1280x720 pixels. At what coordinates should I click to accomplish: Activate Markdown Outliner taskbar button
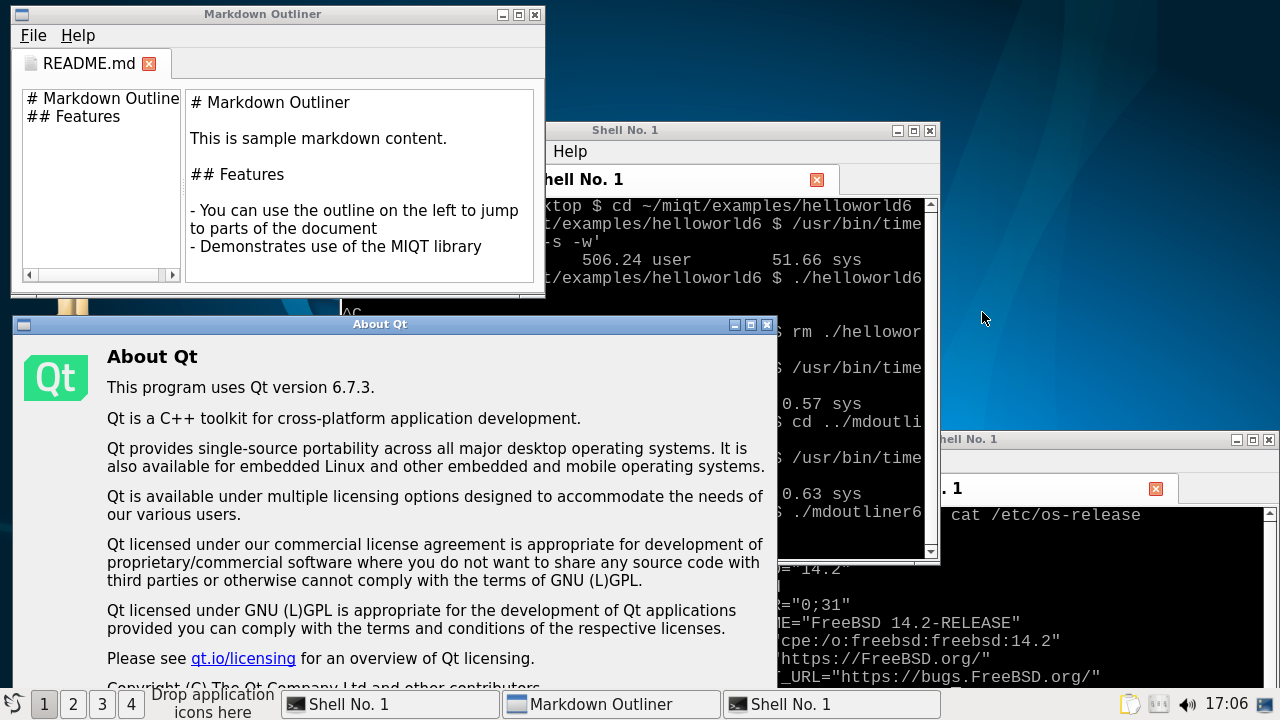(611, 704)
